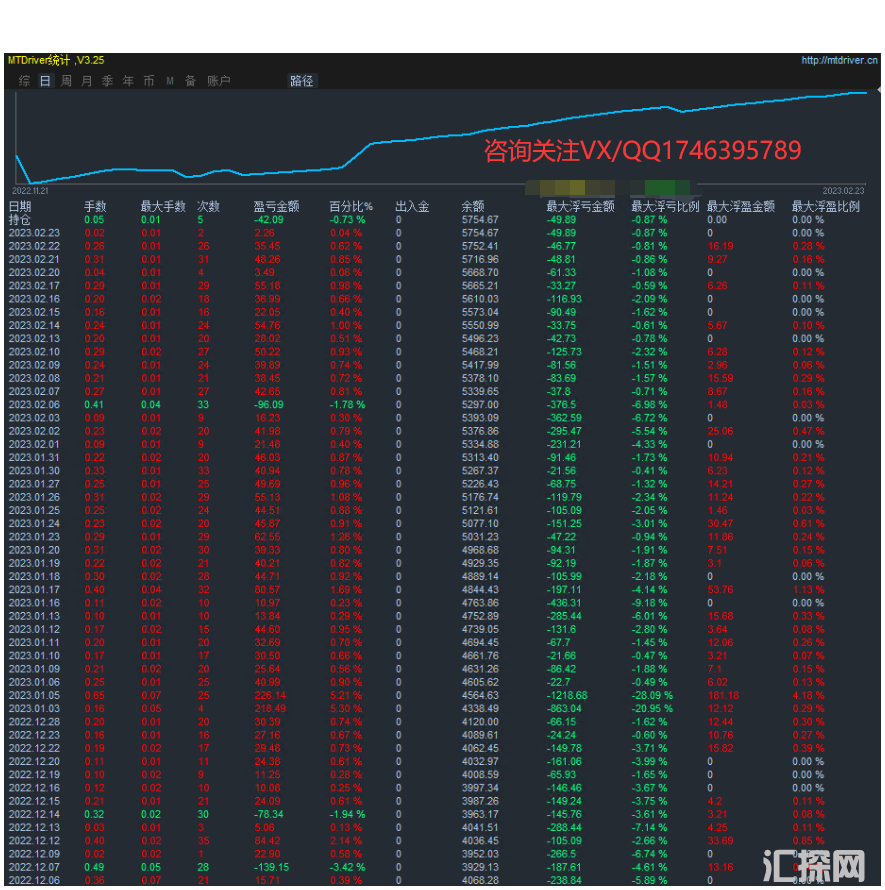
Task: Select the 2023.01.17 date cell
Action: pos(34,590)
